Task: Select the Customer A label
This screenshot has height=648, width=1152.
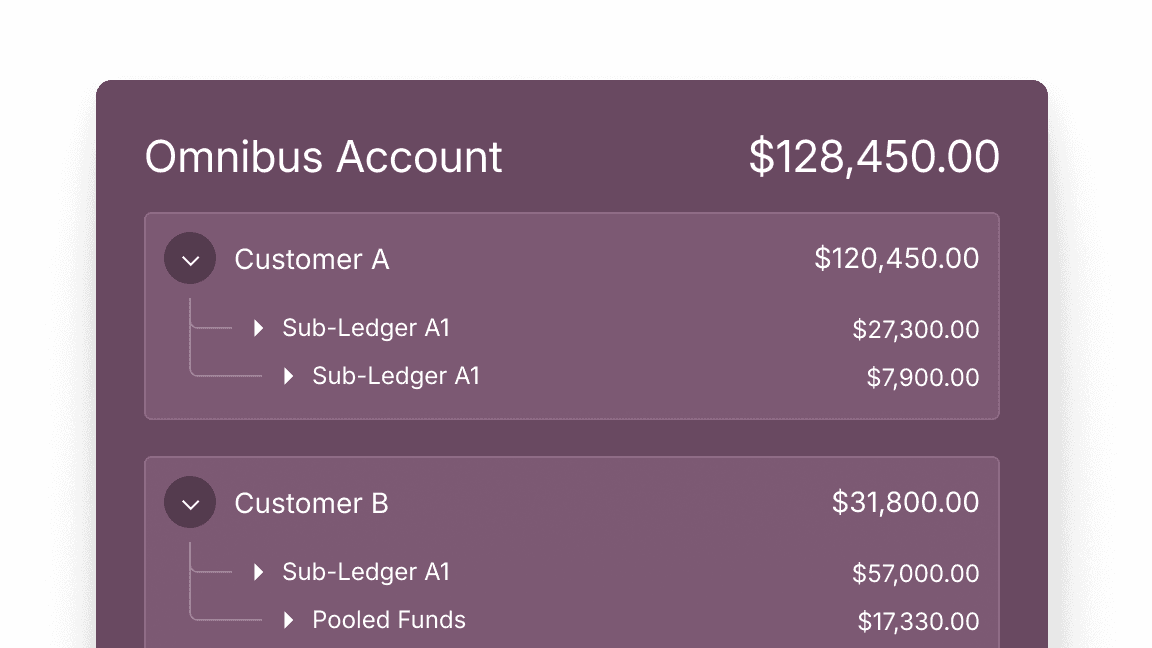Action: (x=311, y=259)
